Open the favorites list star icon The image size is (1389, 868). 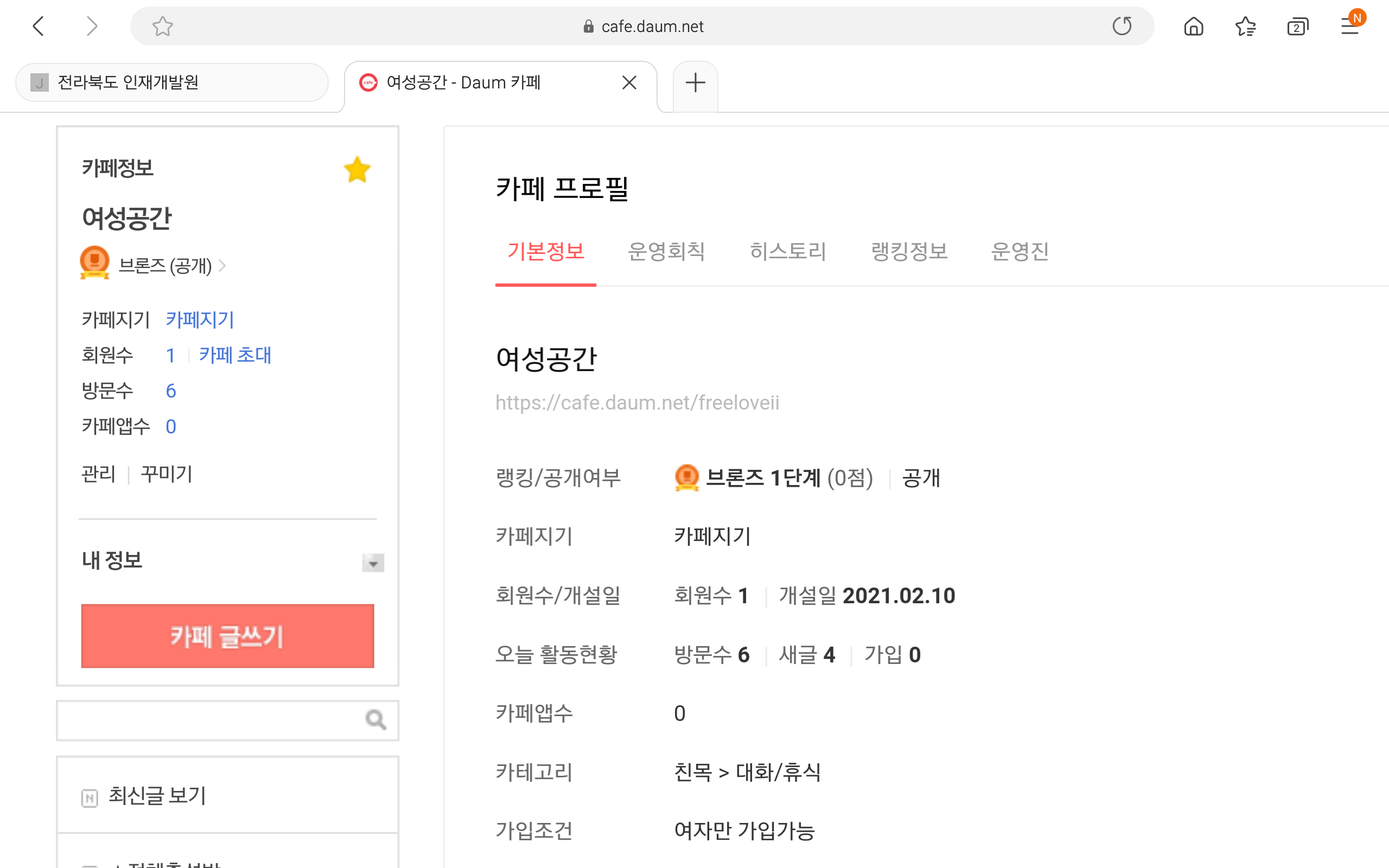(1246, 27)
